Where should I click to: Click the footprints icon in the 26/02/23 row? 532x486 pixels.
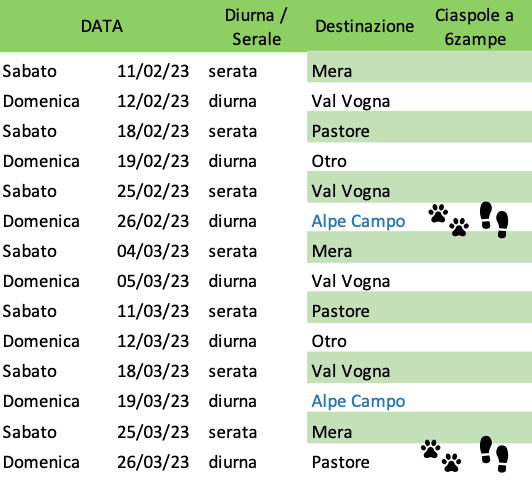(x=494, y=220)
